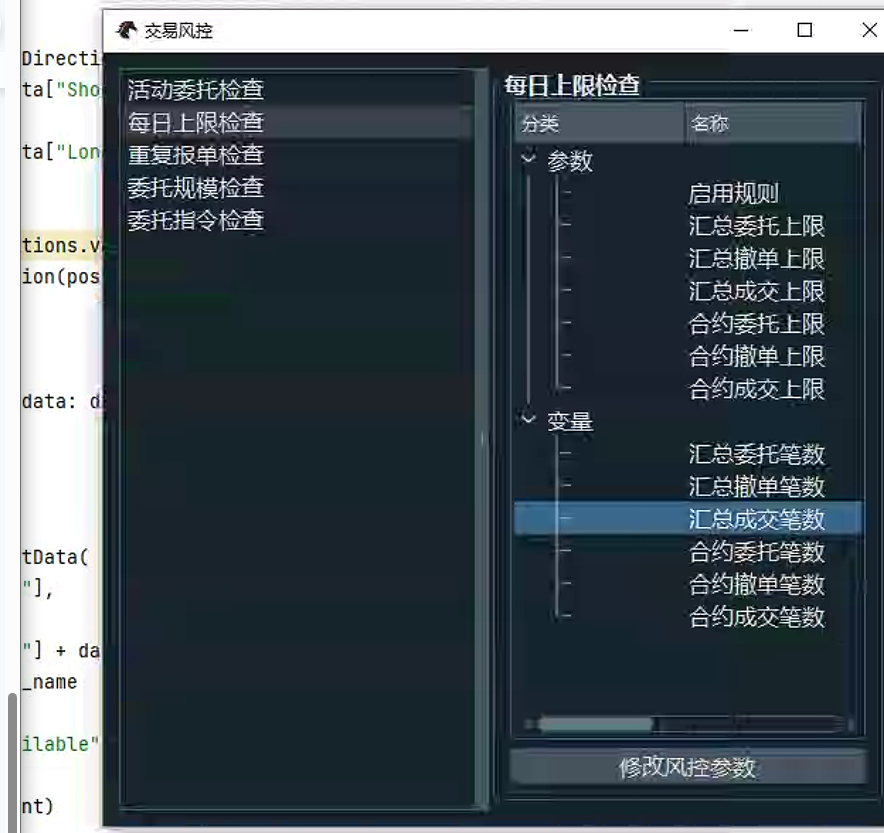Select 合约撤单笔数 variable
This screenshot has width=884, height=833.
pyautogui.click(x=756, y=584)
